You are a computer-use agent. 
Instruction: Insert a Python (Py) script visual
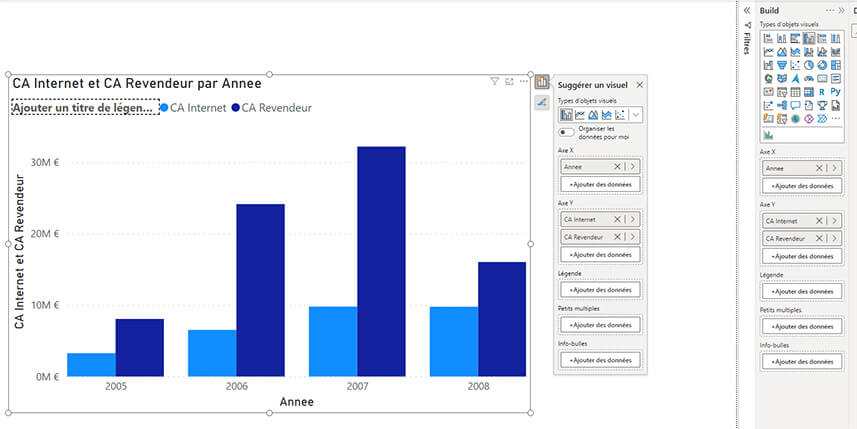[836, 92]
